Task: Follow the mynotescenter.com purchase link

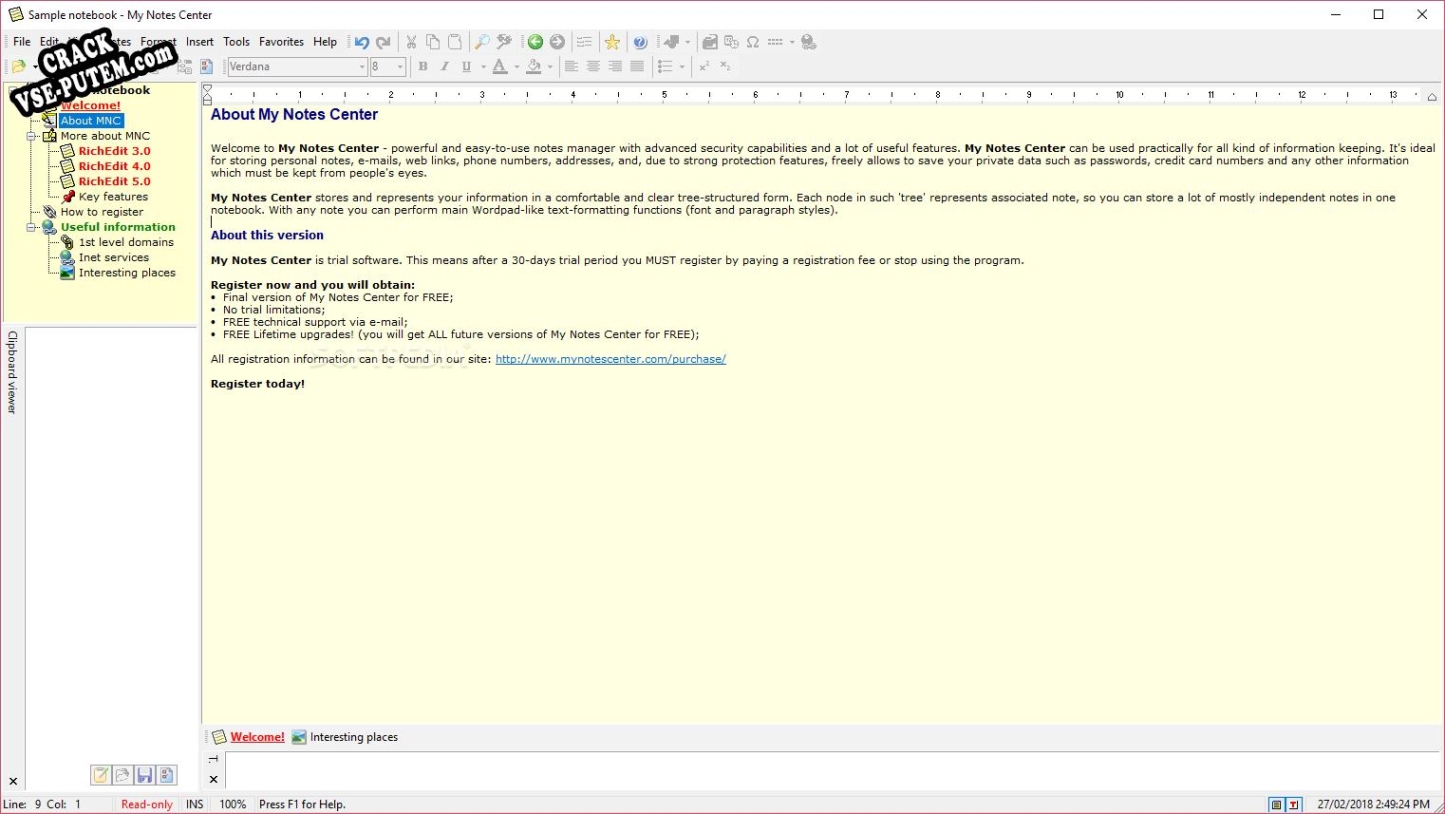Action: (610, 359)
